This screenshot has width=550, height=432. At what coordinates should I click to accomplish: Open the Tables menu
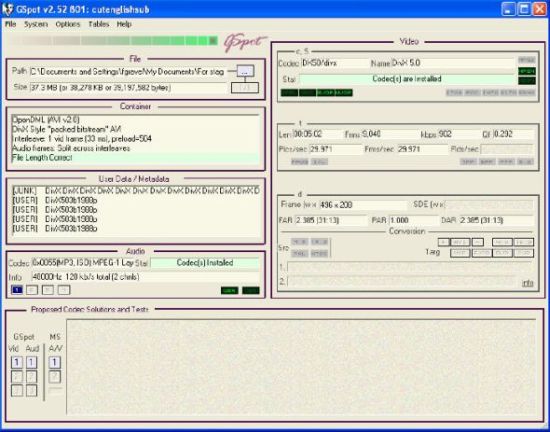99,24
